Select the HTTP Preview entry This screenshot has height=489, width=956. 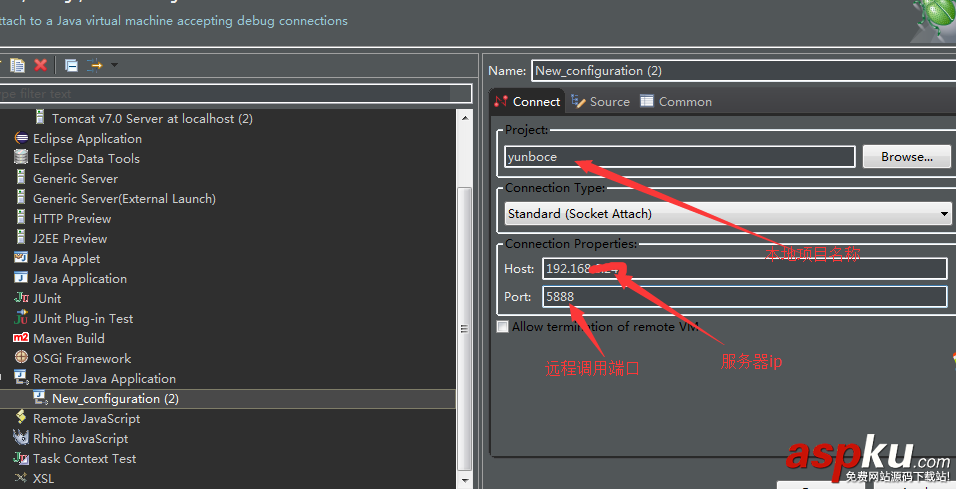pyautogui.click(x=72, y=218)
